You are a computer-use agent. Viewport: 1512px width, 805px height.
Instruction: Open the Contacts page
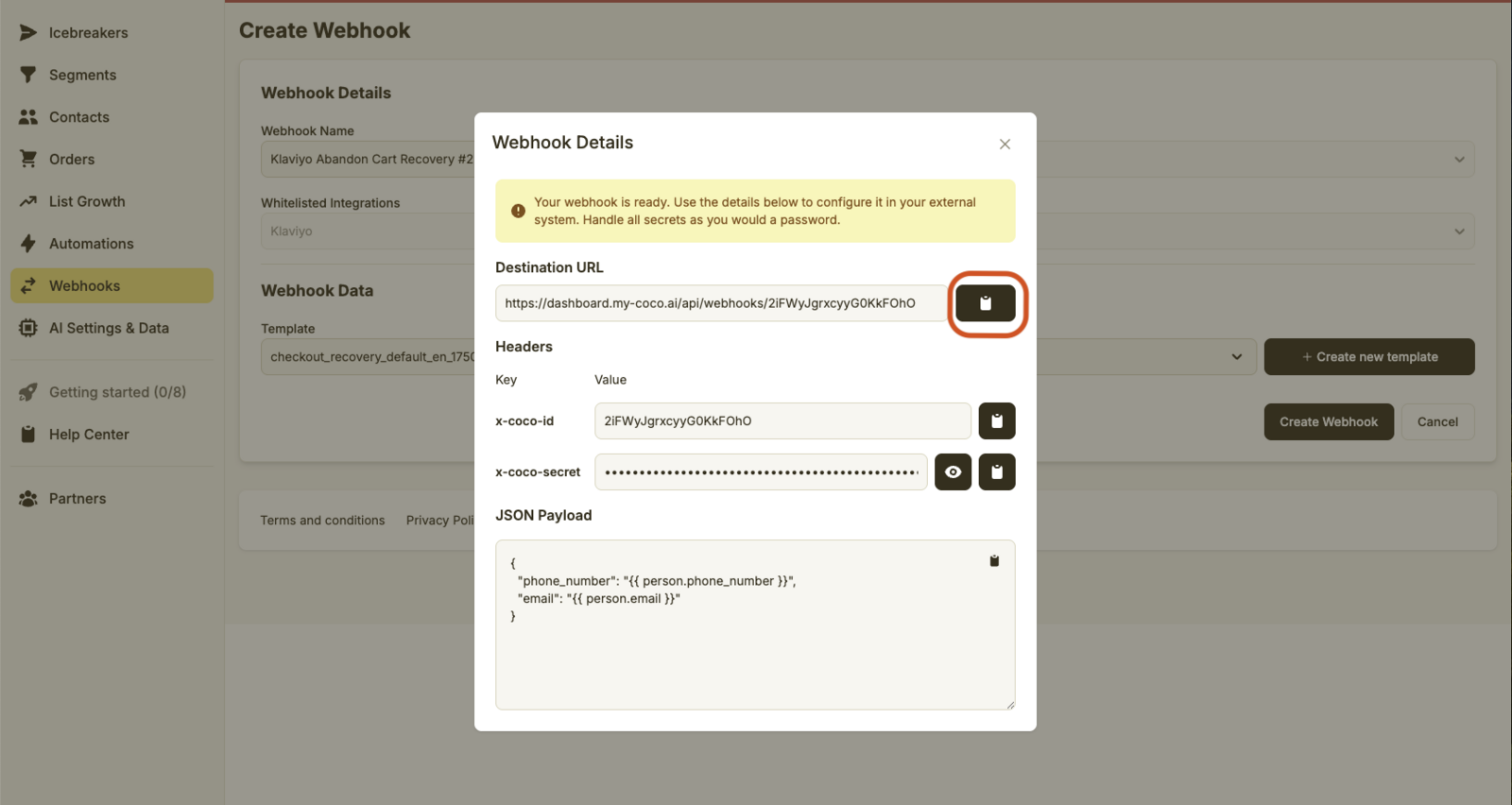tap(78, 117)
